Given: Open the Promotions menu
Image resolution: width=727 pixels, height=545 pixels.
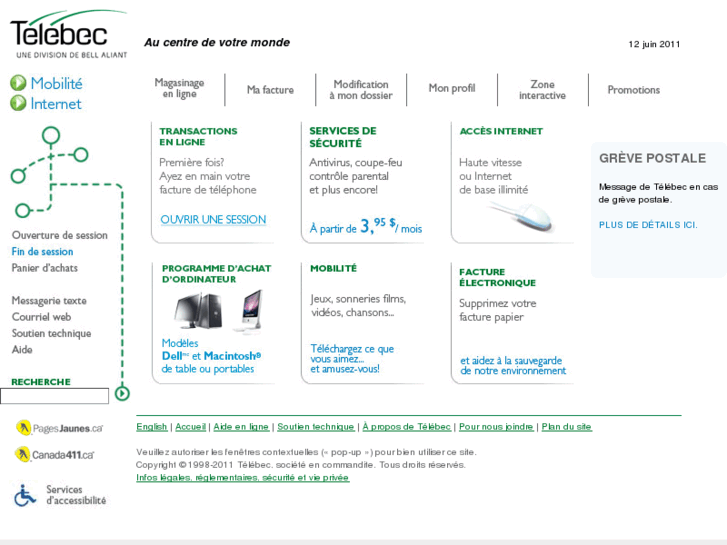Looking at the screenshot, I should pyautogui.click(x=634, y=90).
